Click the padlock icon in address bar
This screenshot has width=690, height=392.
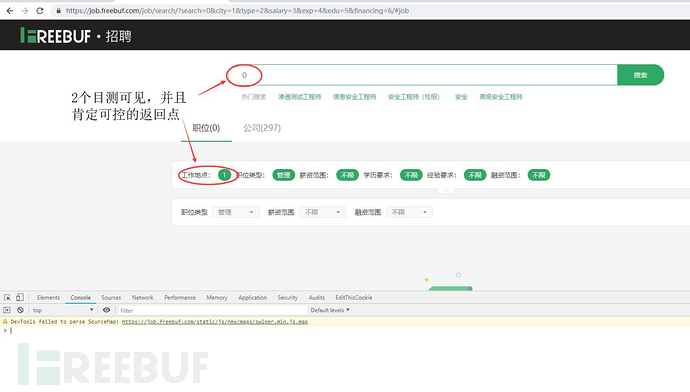click(59, 11)
